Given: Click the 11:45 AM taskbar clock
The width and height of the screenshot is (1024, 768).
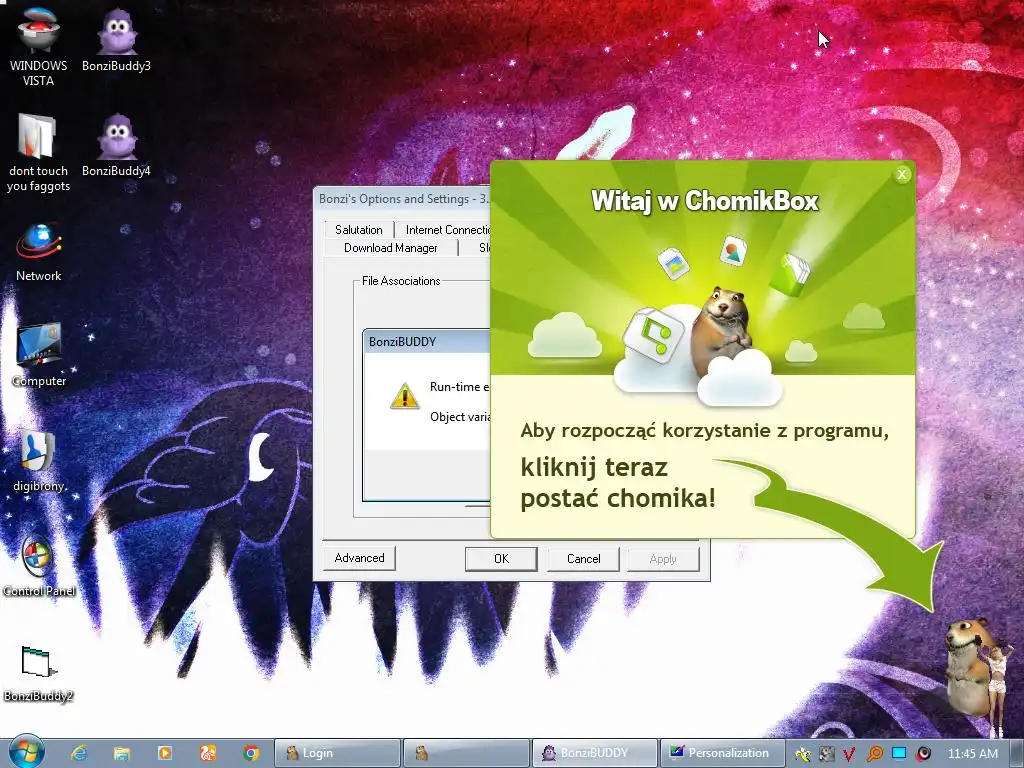Looking at the screenshot, I should [x=972, y=754].
